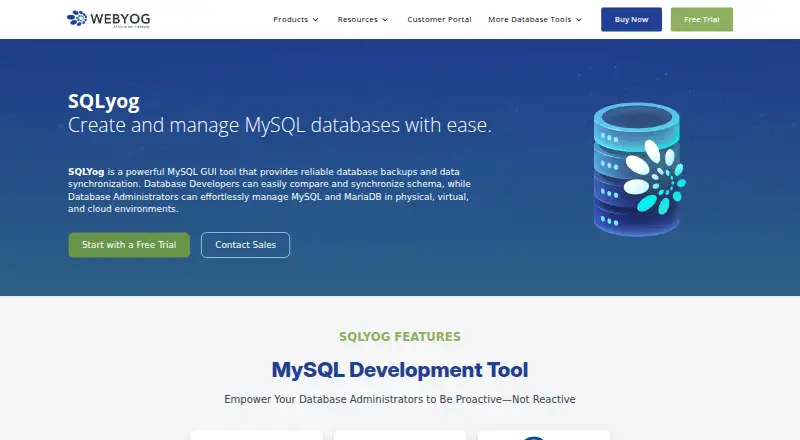800x440 pixels.
Task: Expand the Resources chevron arrow
Action: pos(385,19)
